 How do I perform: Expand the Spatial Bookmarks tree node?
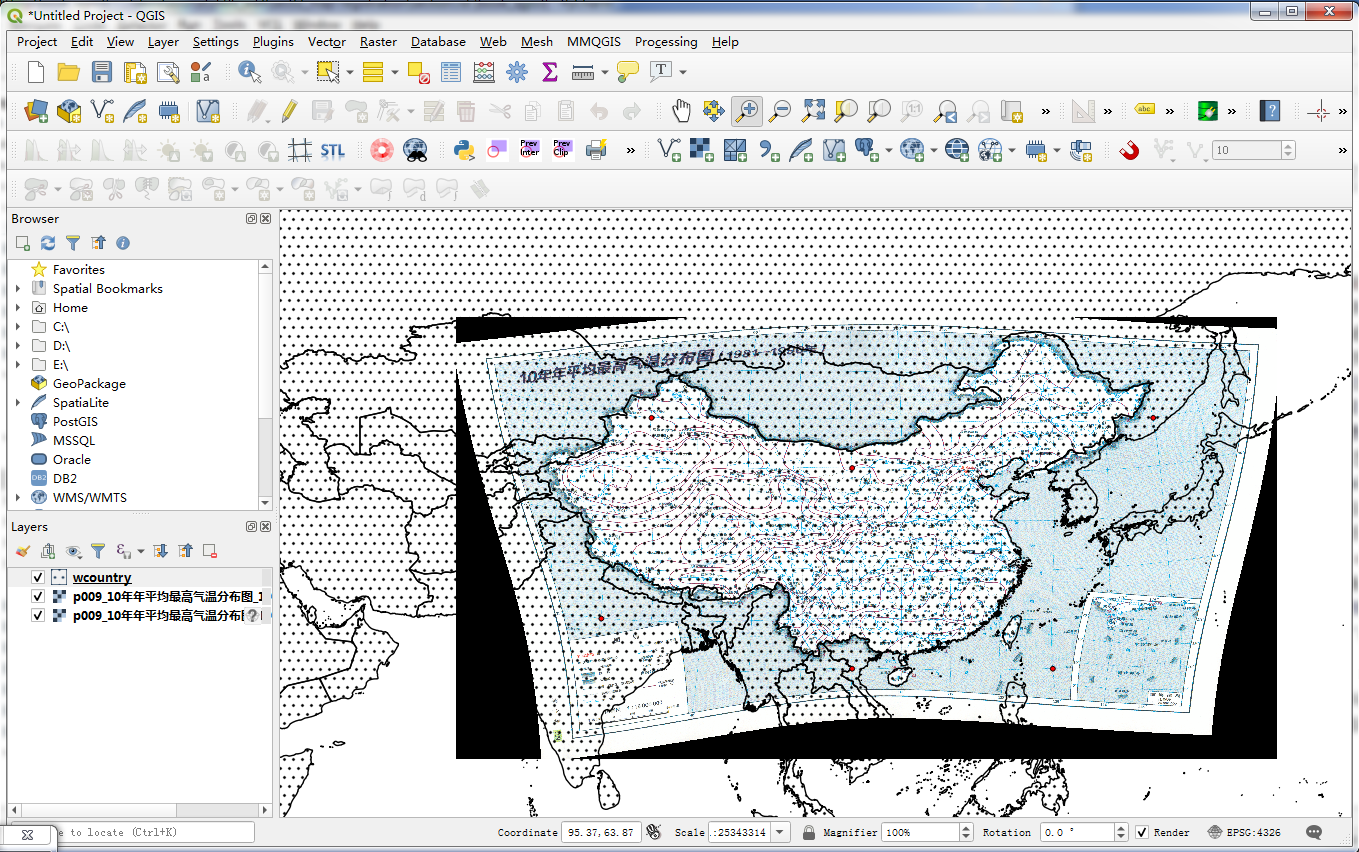18,288
